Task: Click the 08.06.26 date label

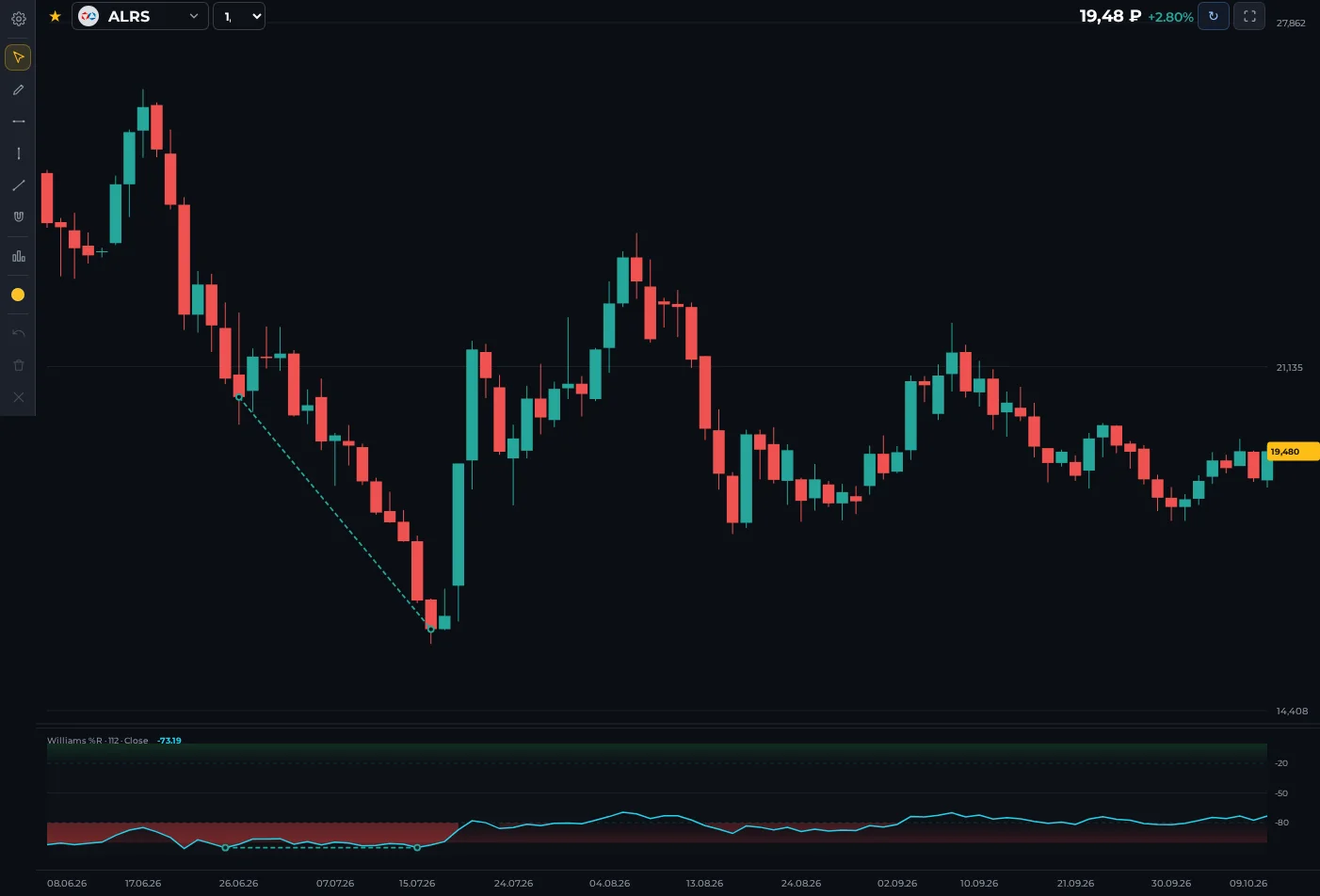Action: pyautogui.click(x=67, y=884)
